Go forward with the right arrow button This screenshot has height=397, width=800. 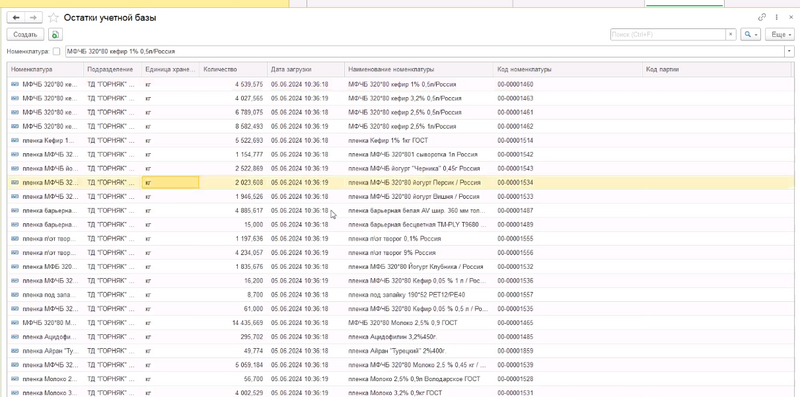click(x=33, y=18)
